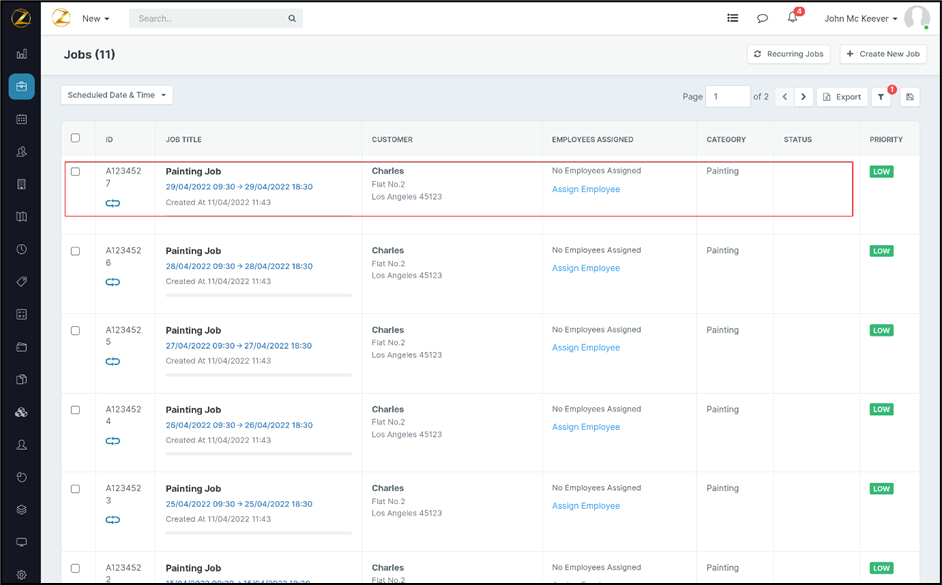Click the Recurring Jobs button
Screen dimensions: 942x585
coord(788,54)
